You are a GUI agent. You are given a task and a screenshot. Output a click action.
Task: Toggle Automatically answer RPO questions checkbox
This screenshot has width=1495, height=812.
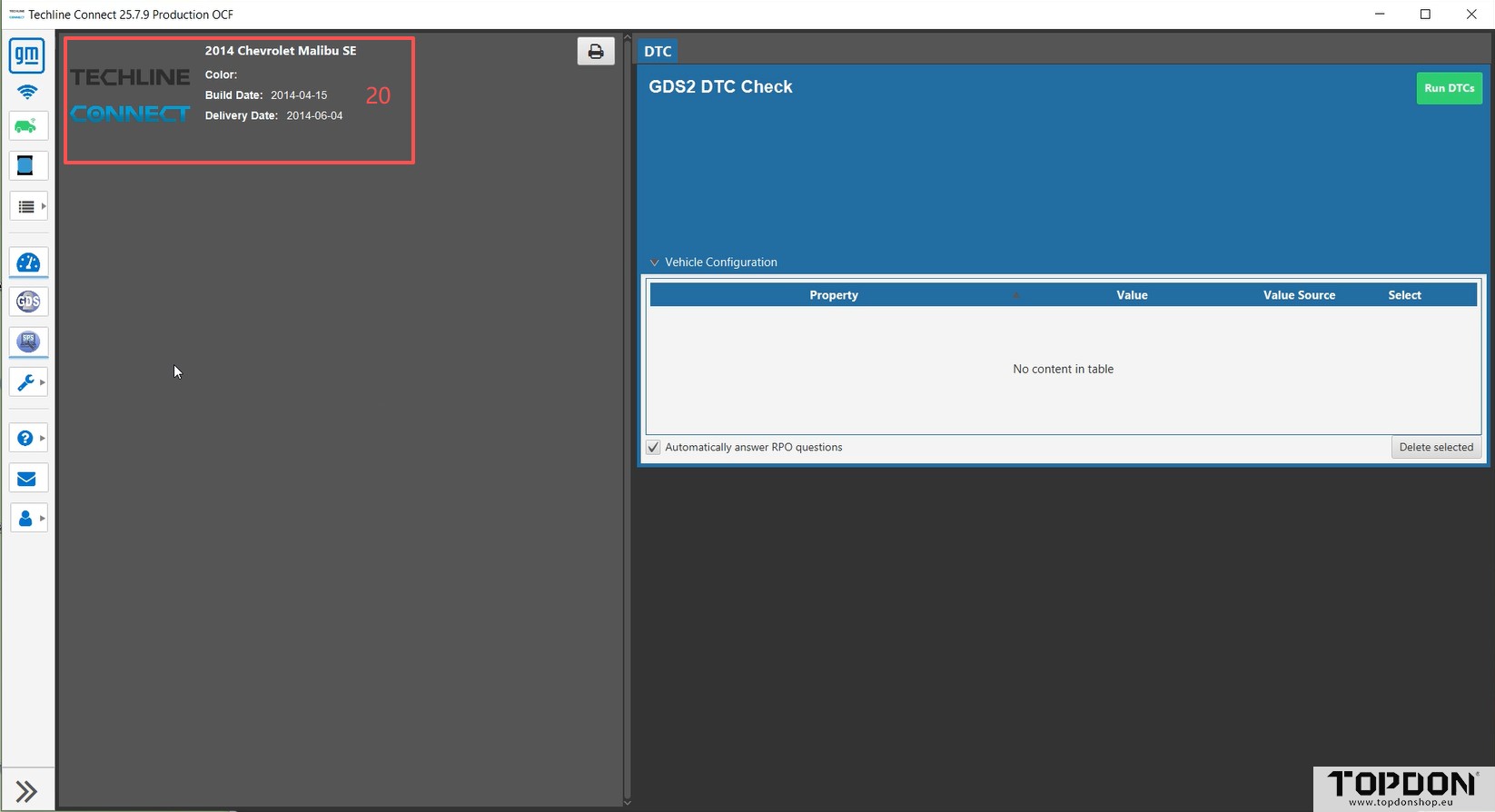pos(653,448)
